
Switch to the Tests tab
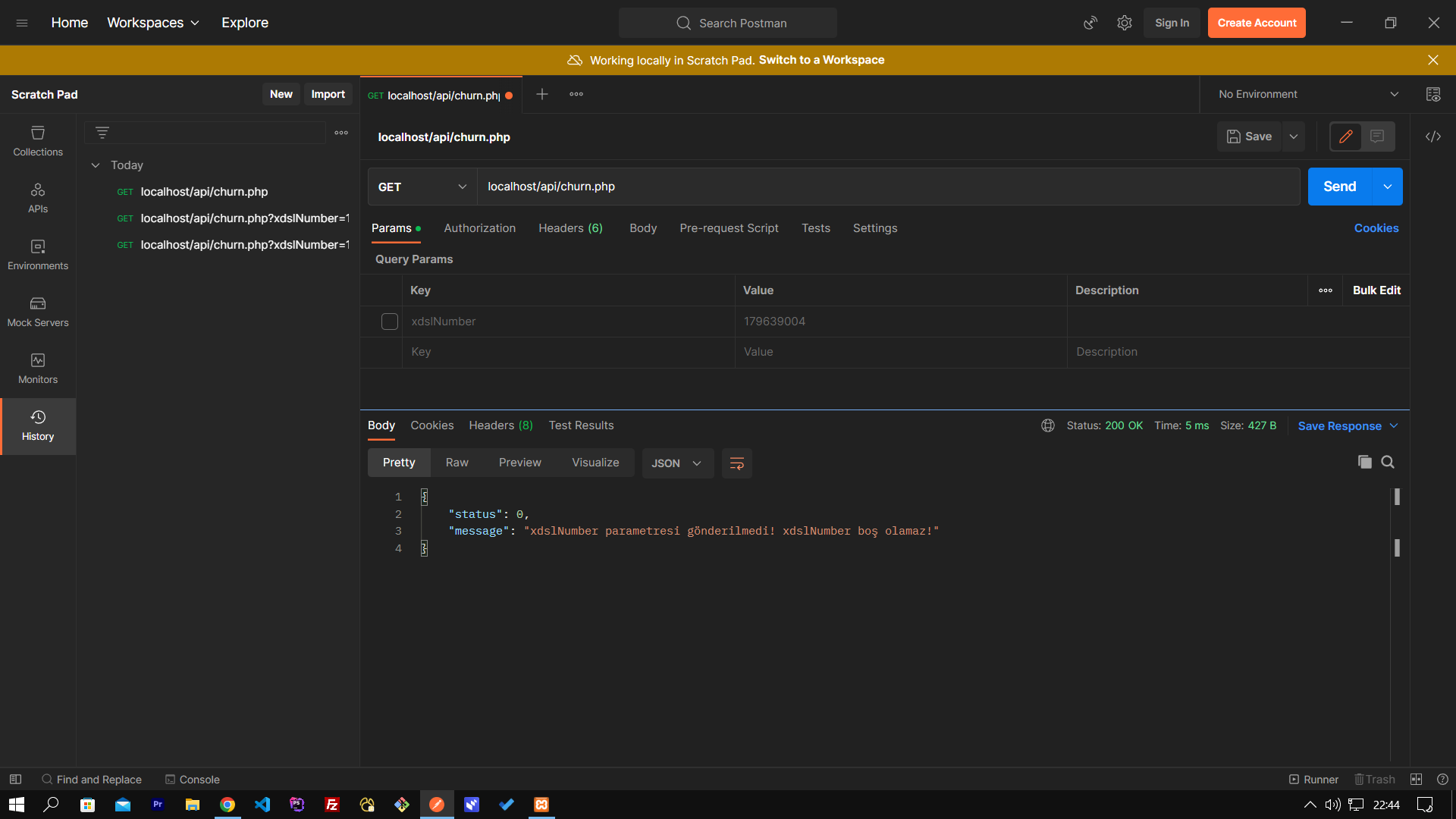(816, 228)
